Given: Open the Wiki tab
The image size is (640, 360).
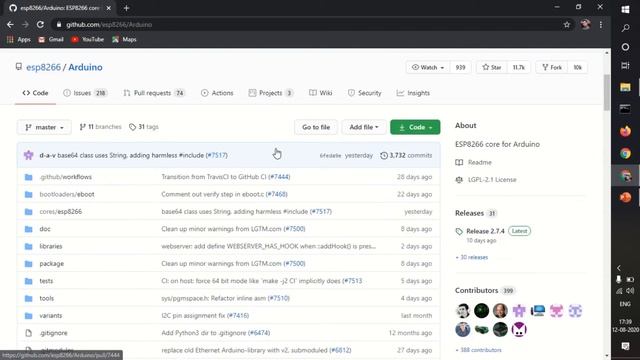Looking at the screenshot, I should click(x=320, y=93).
